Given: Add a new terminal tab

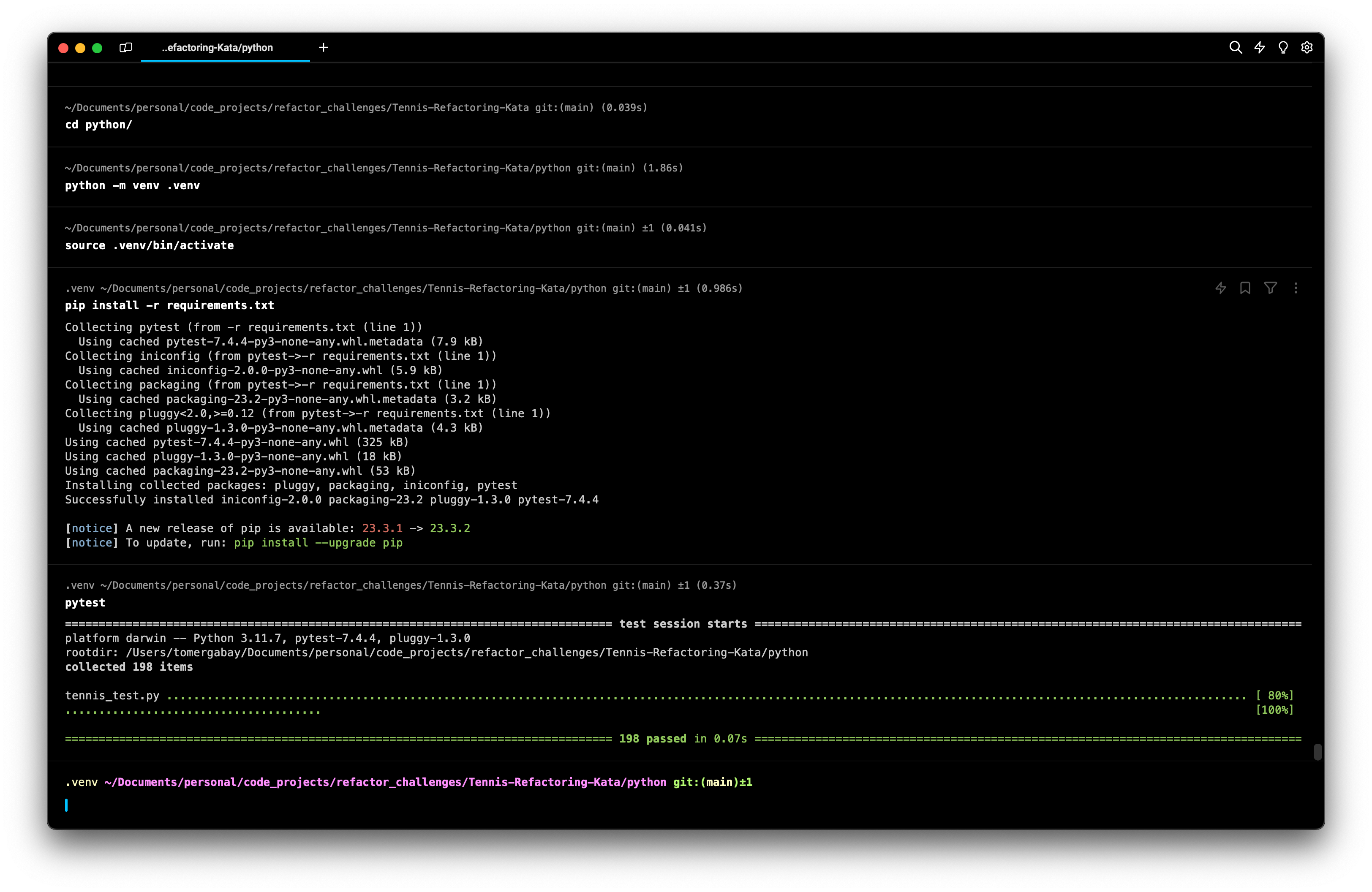Looking at the screenshot, I should coord(324,47).
